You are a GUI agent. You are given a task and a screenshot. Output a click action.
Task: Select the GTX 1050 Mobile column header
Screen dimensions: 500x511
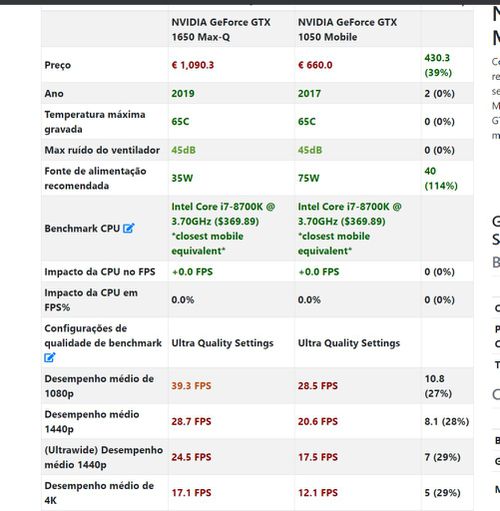[x=347, y=29]
